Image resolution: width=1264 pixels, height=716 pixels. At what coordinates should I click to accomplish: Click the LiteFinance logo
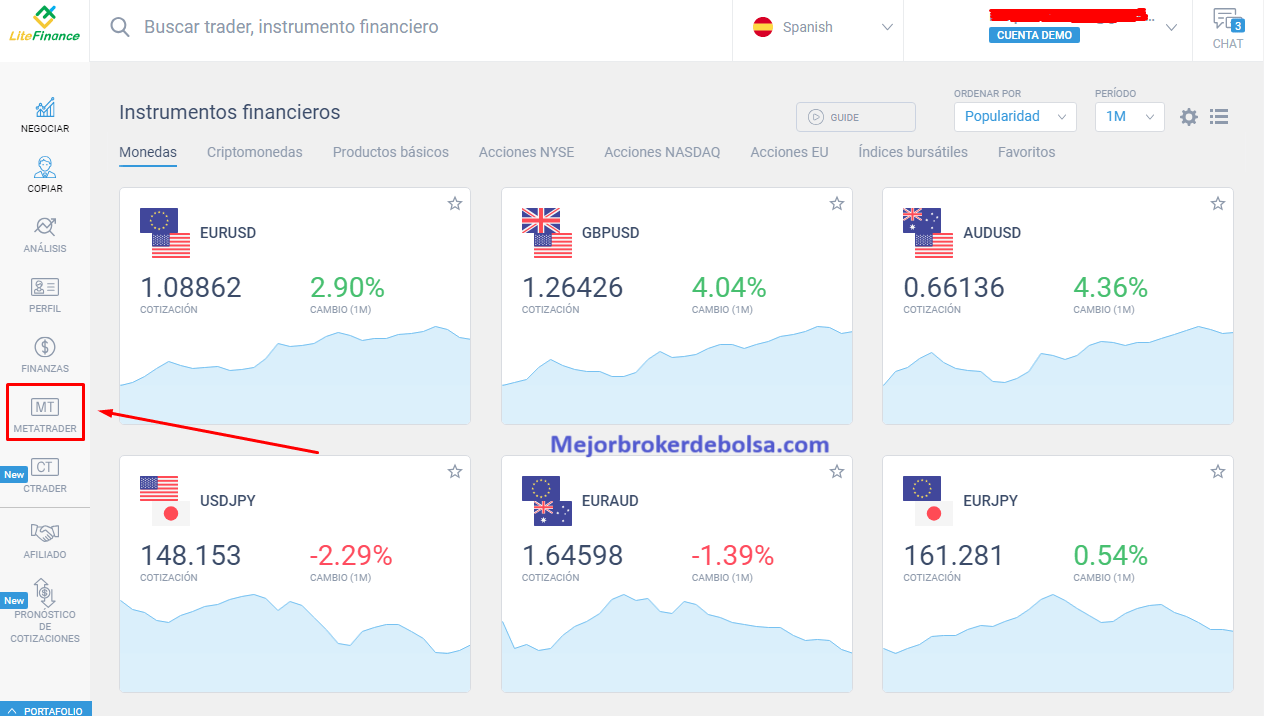click(44, 24)
